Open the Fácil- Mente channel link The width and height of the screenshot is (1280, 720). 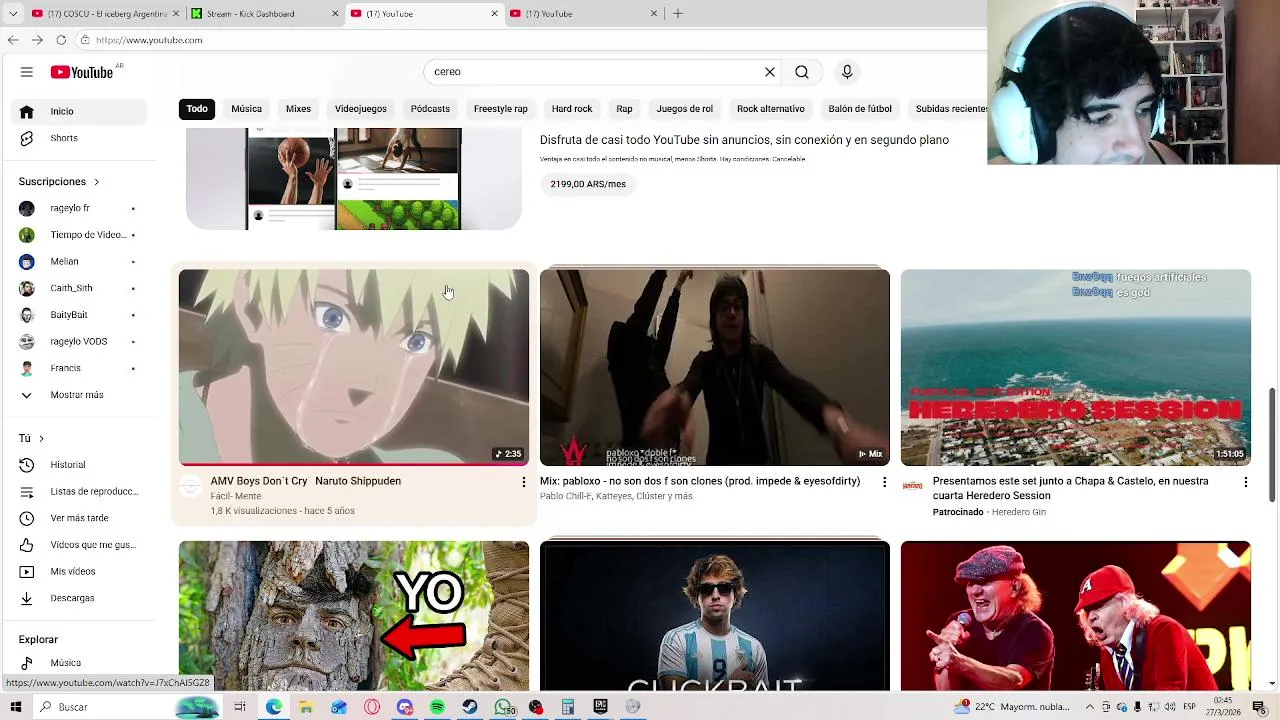236,496
